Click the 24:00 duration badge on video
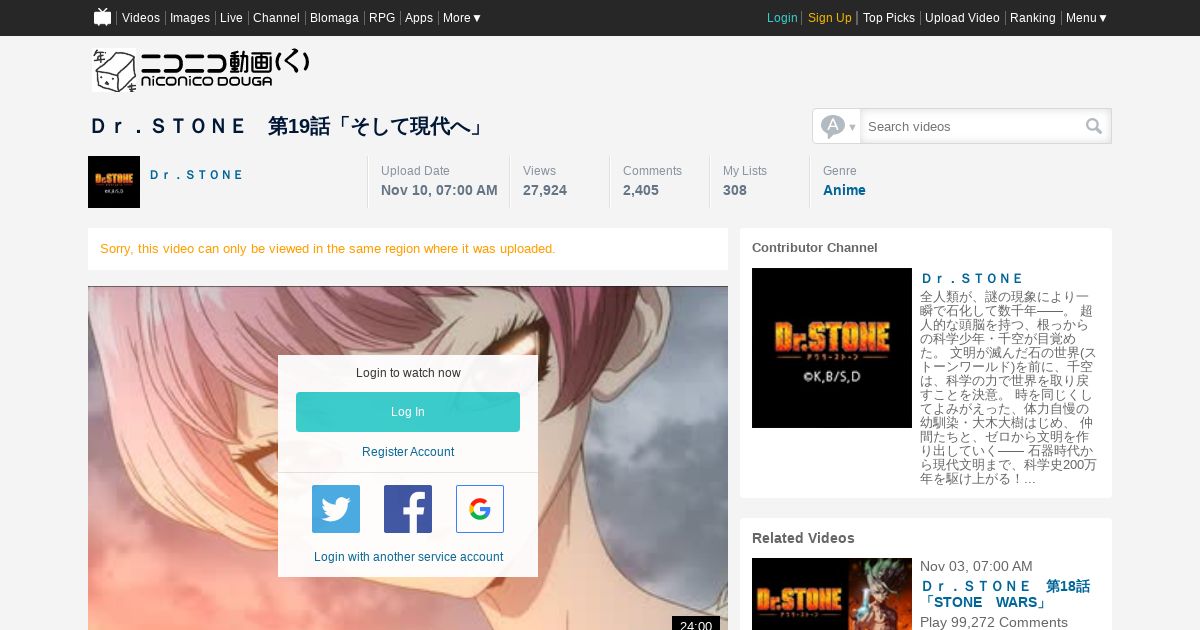 pos(696,624)
